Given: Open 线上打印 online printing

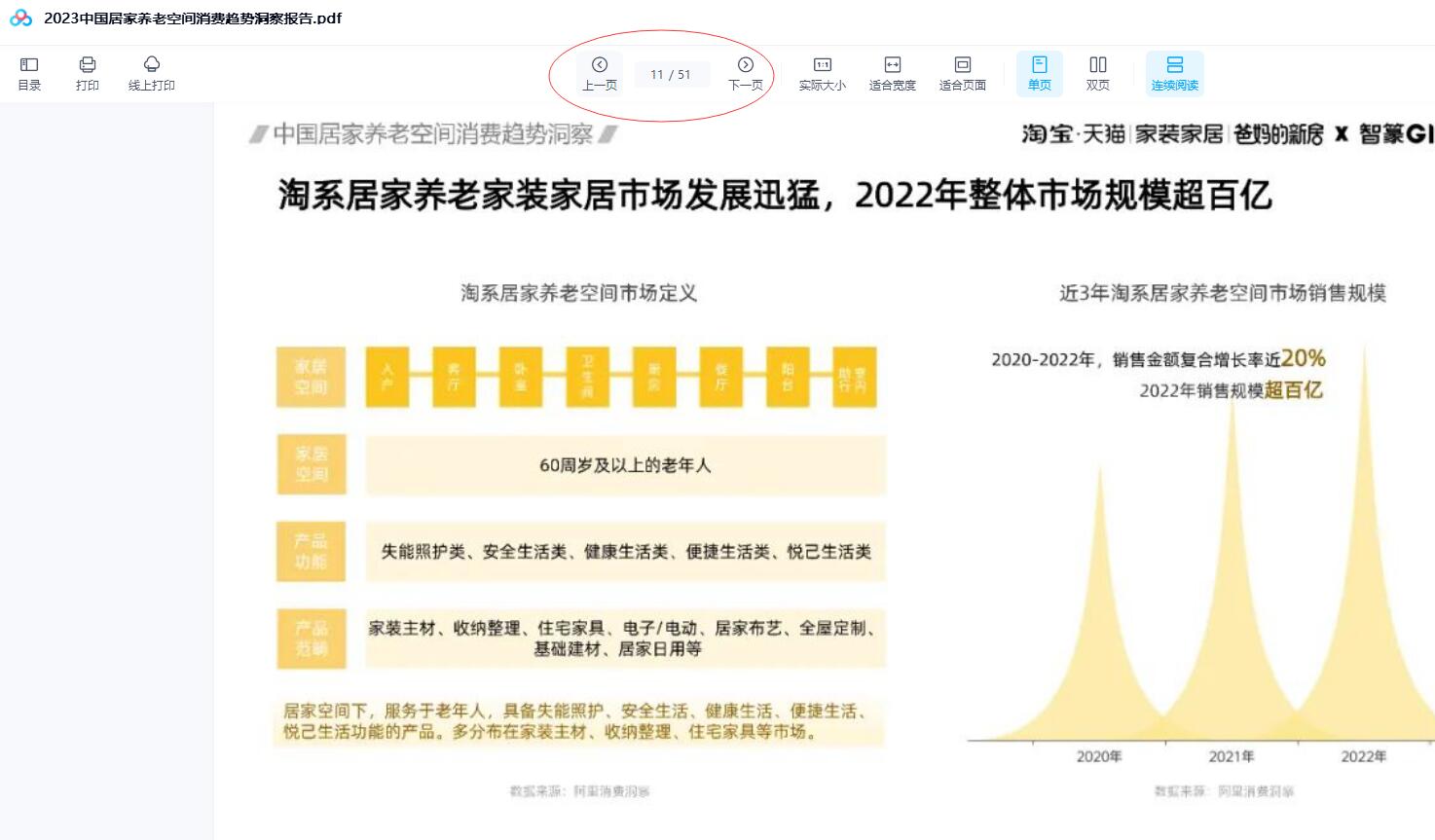Looking at the screenshot, I should tap(151, 73).
